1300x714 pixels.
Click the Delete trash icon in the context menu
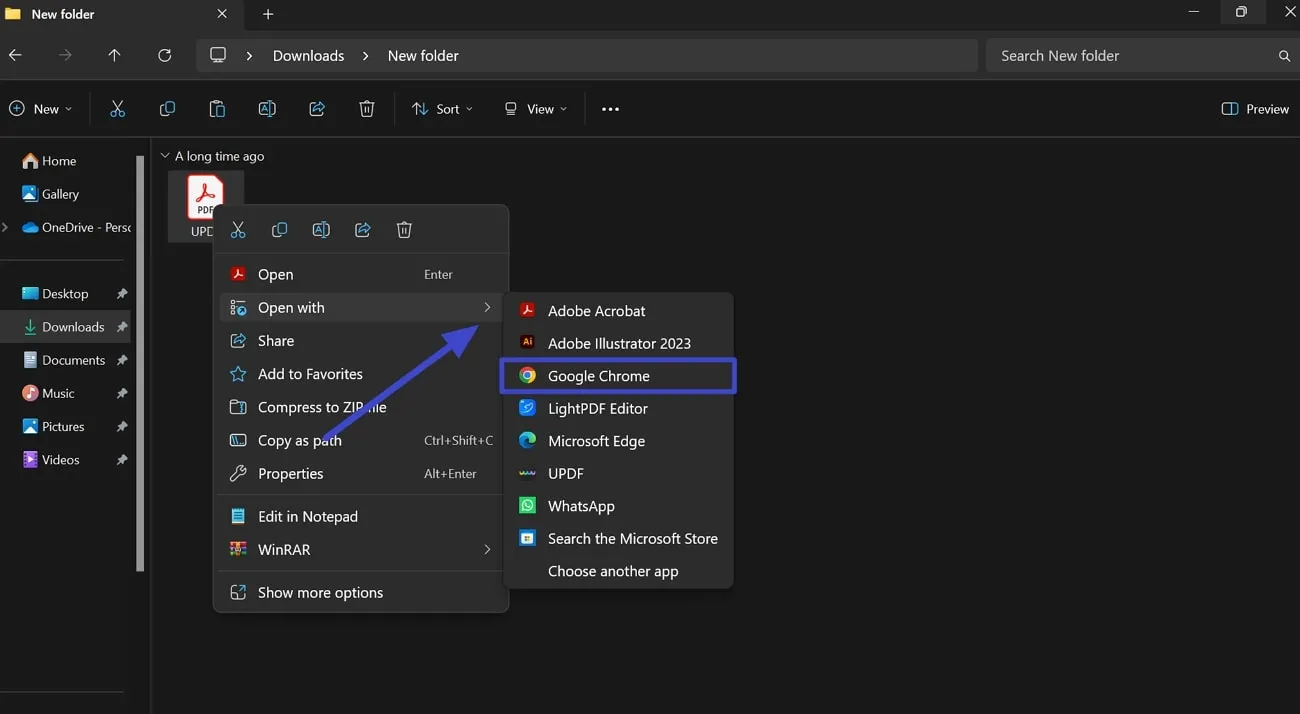pos(404,229)
